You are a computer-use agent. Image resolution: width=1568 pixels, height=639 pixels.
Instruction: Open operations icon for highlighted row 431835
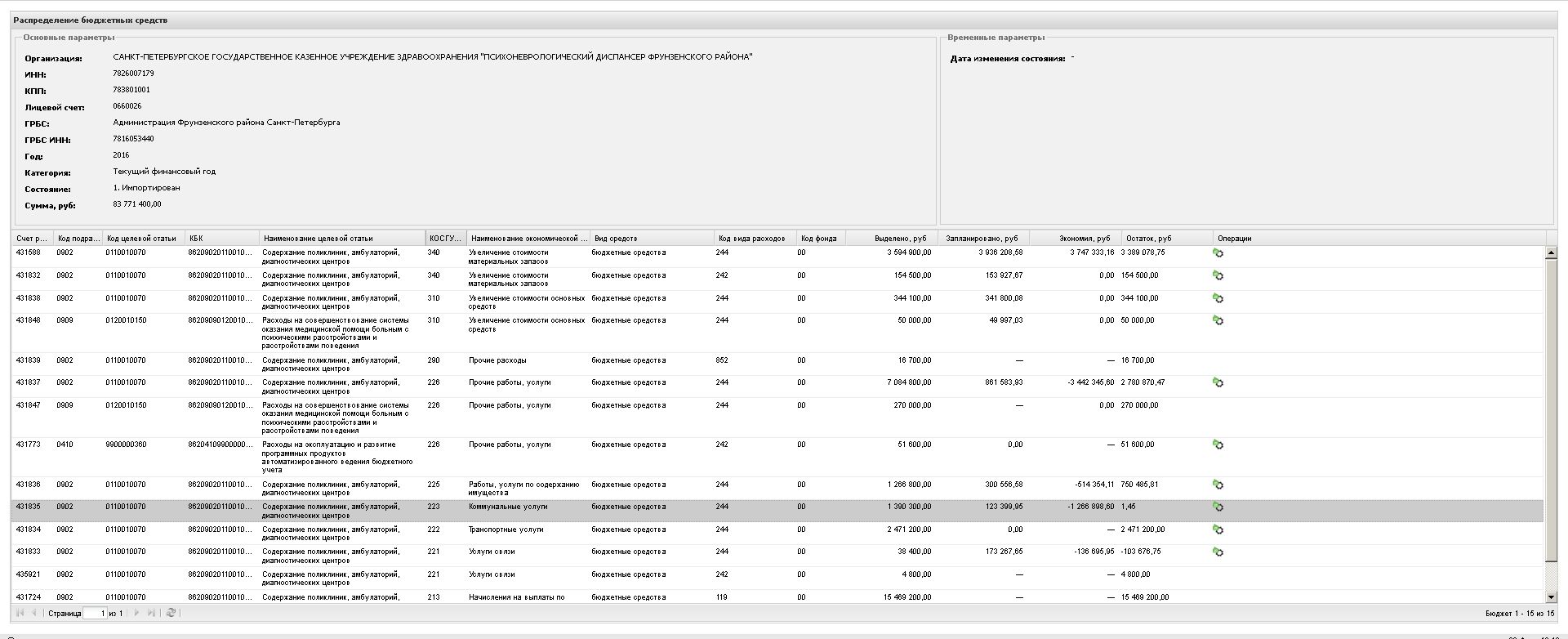(1218, 507)
